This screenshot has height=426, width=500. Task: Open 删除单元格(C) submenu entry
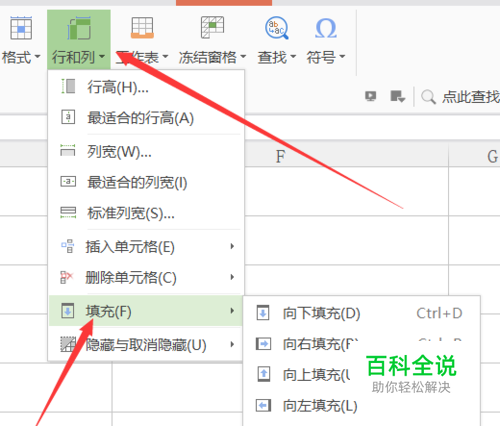pos(146,277)
